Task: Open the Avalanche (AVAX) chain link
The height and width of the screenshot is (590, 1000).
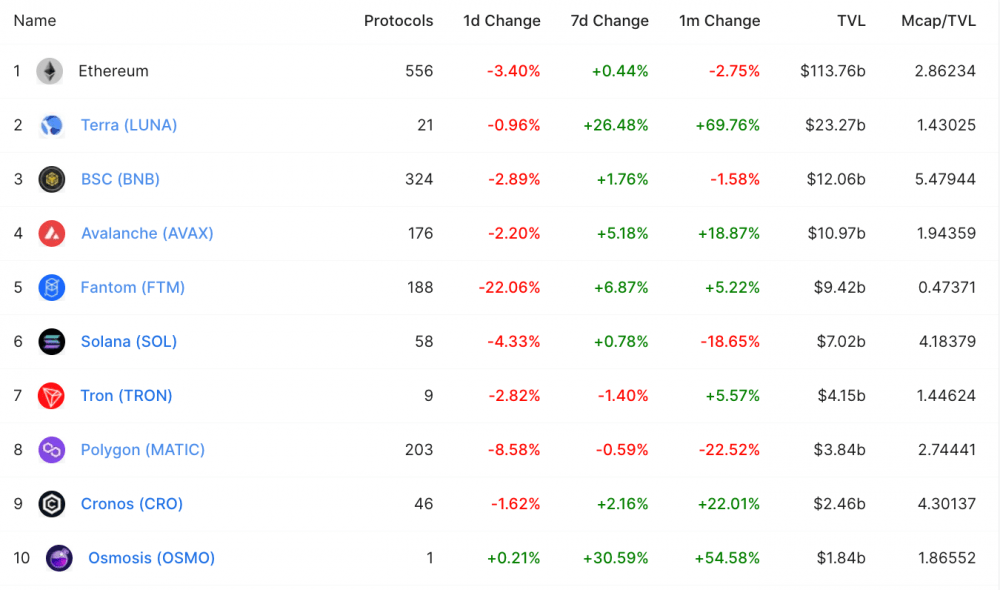Action: [x=147, y=233]
